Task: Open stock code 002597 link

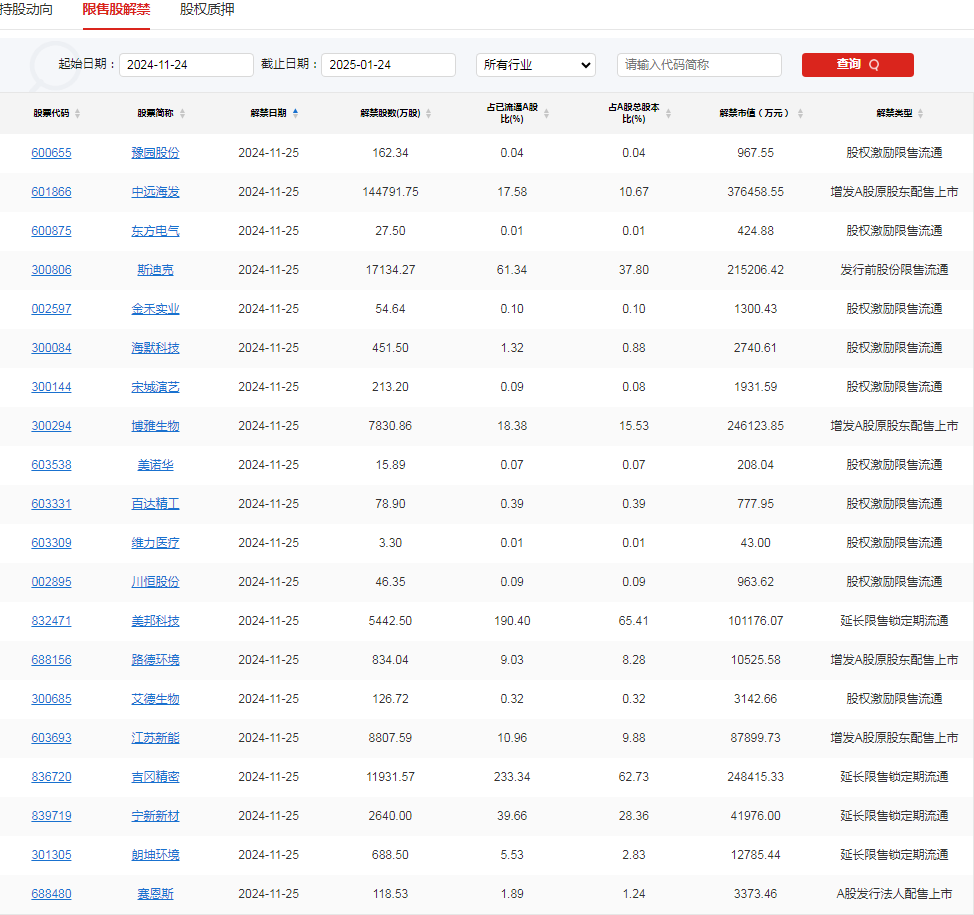Action: tap(52, 309)
